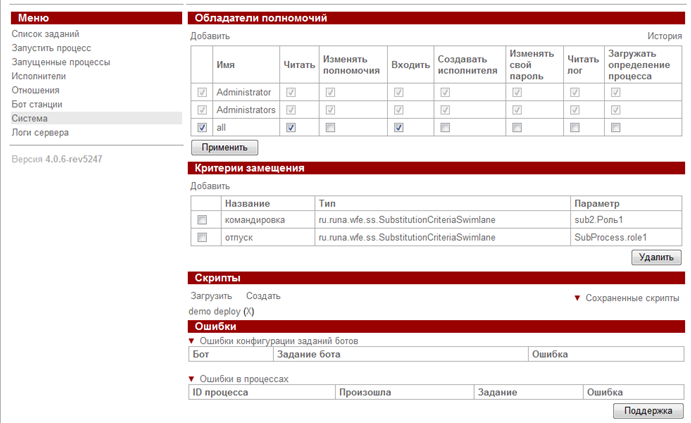The image size is (691, 423).
Task: Select the командировка criteria checkbox
Action: 202,219
